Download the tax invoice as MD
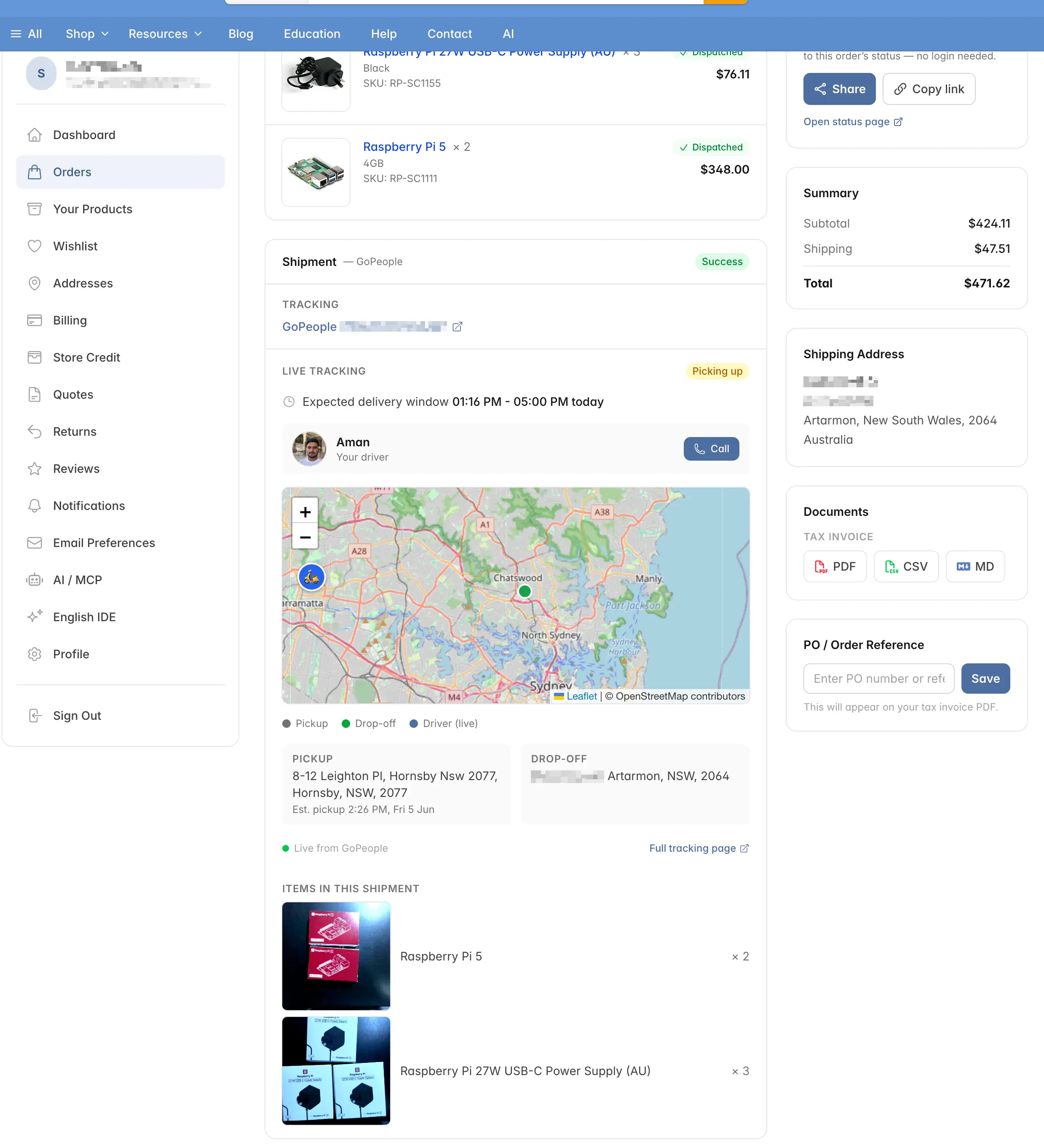Screen dimensions: 1044x1148 (975, 566)
